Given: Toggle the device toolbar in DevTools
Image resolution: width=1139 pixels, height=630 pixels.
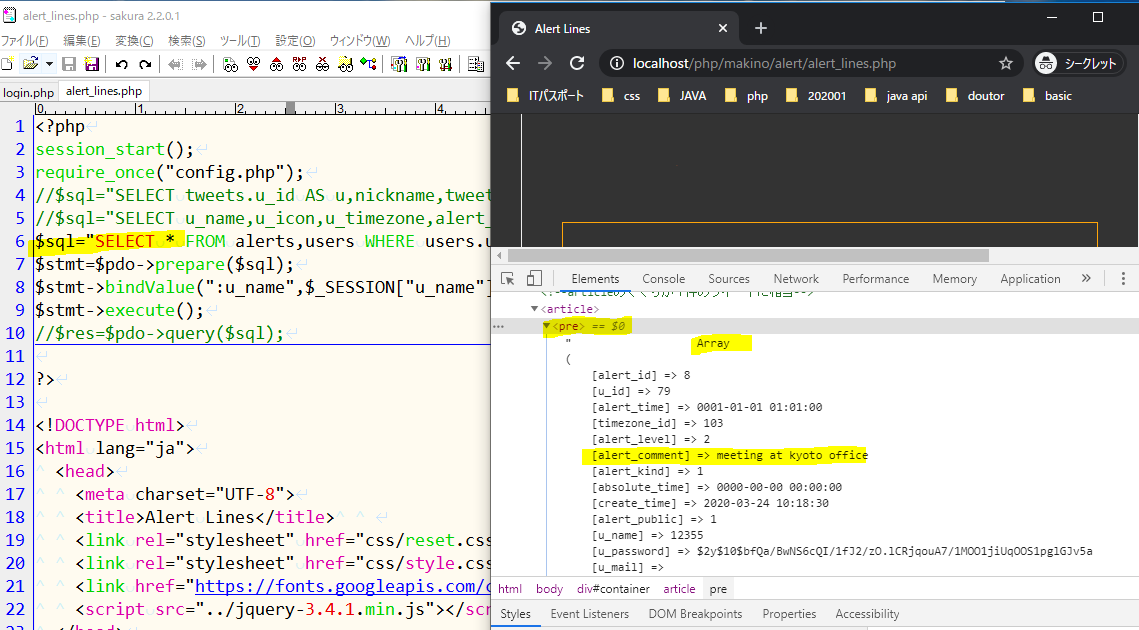Looking at the screenshot, I should (x=534, y=279).
